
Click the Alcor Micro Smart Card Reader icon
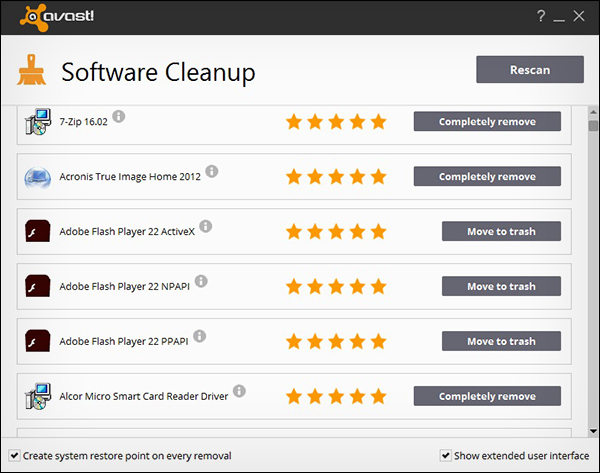[x=38, y=396]
